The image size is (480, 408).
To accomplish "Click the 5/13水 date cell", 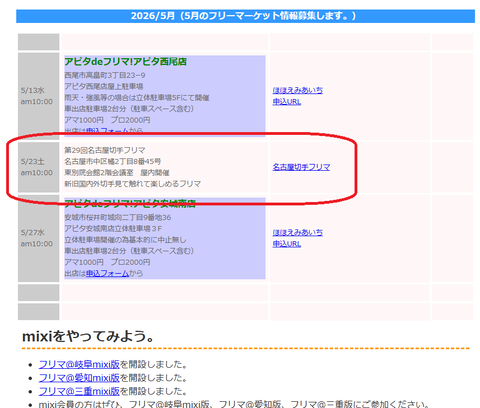I will click(39, 96).
